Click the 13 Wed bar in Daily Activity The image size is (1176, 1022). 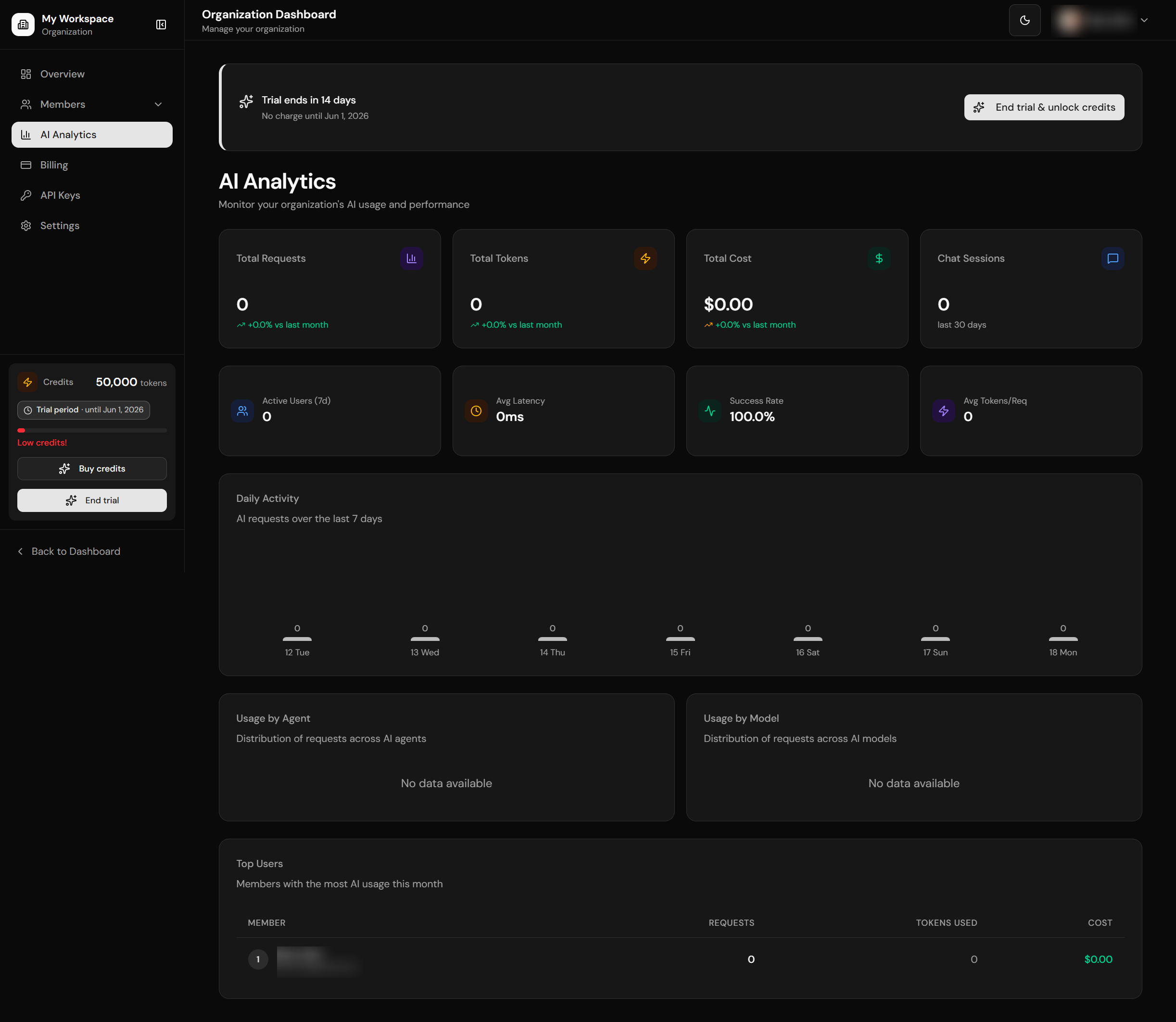[x=425, y=639]
